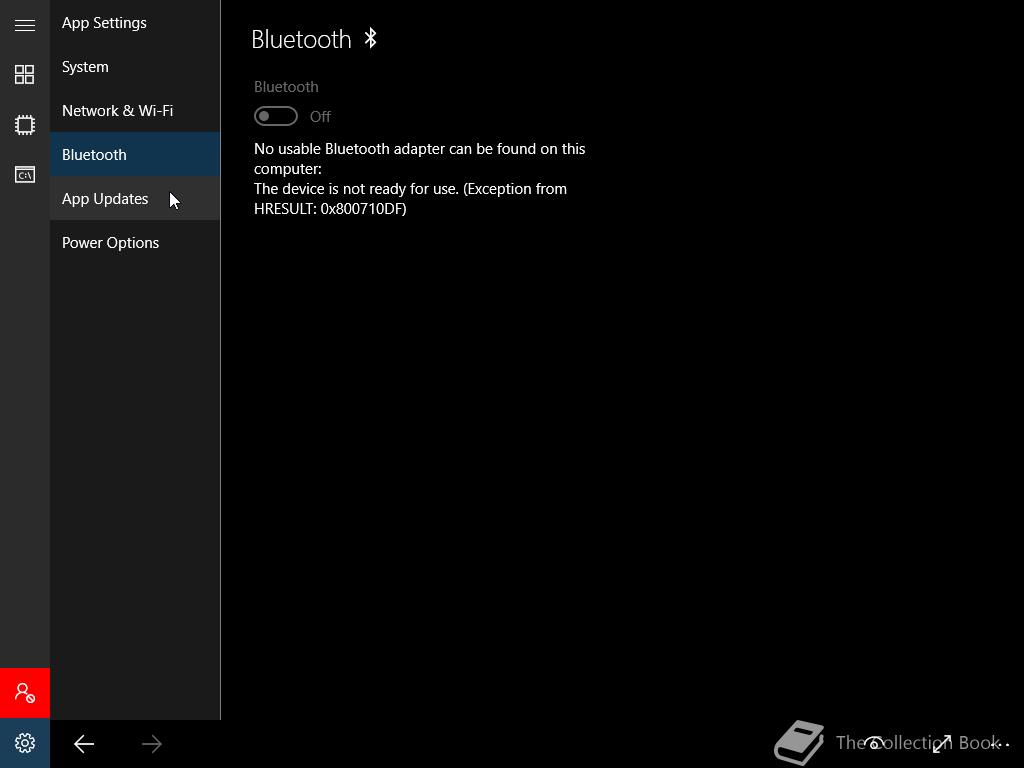Image resolution: width=1024 pixels, height=768 pixels.
Task: Toggle the Bluetooth switch on
Action: pyautogui.click(x=276, y=116)
